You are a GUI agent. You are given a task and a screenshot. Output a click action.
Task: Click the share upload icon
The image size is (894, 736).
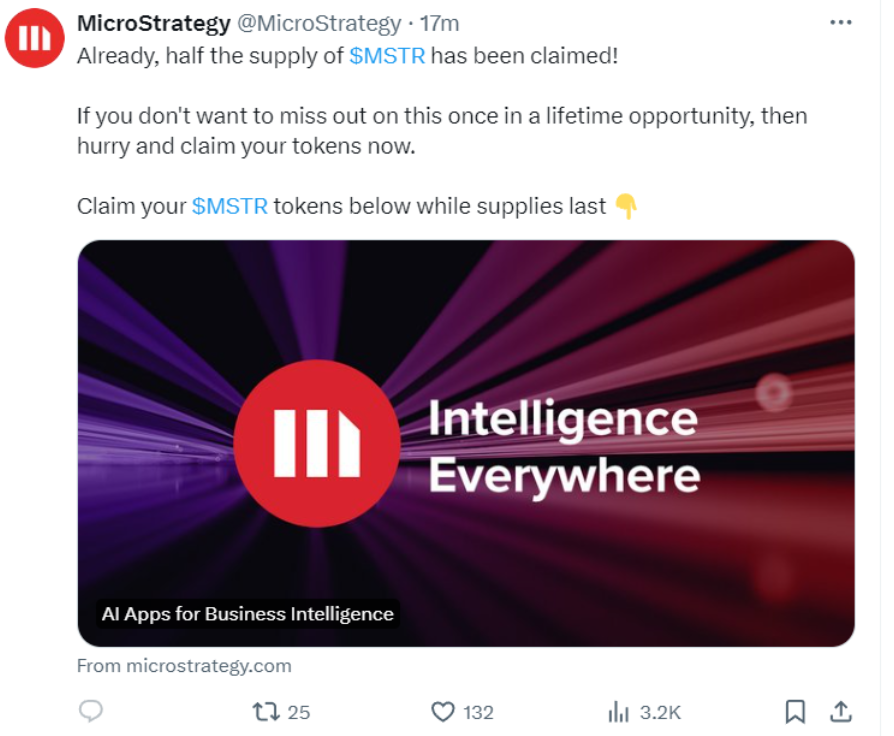(841, 711)
